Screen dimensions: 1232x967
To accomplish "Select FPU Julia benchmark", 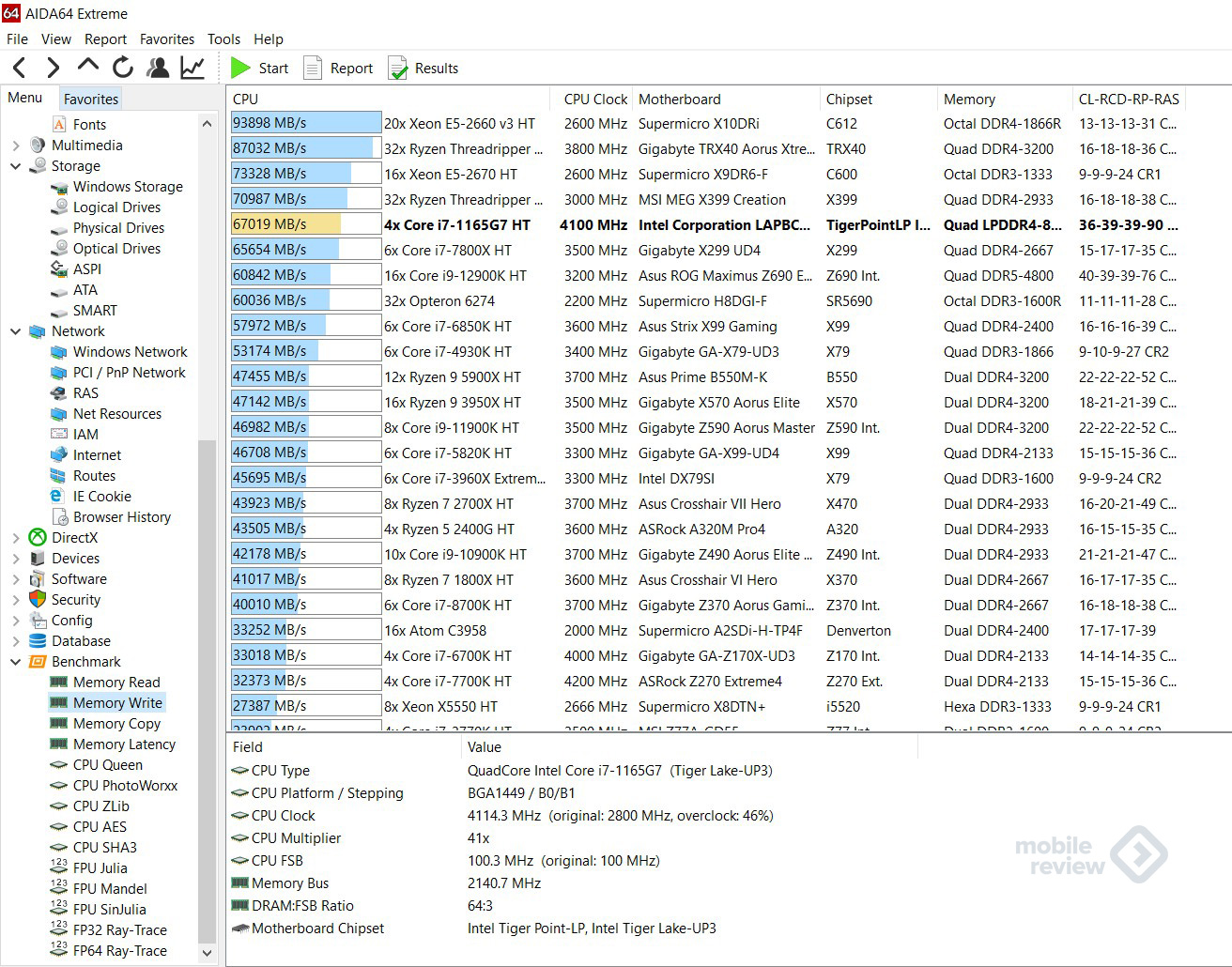I will tap(100, 868).
